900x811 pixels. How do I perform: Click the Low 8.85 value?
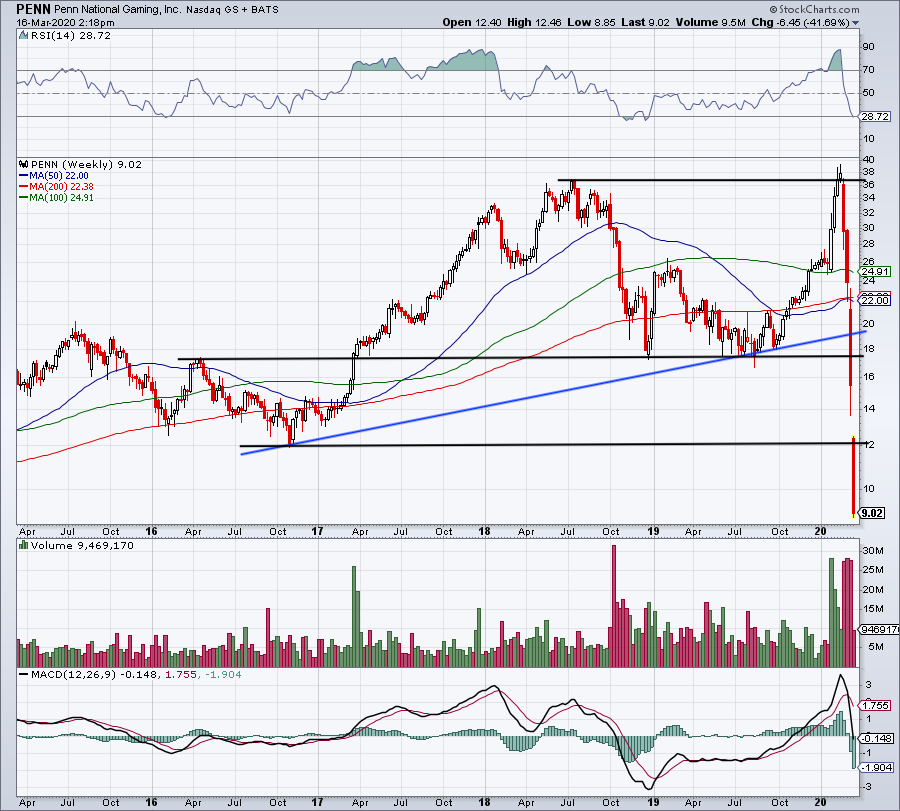point(591,22)
